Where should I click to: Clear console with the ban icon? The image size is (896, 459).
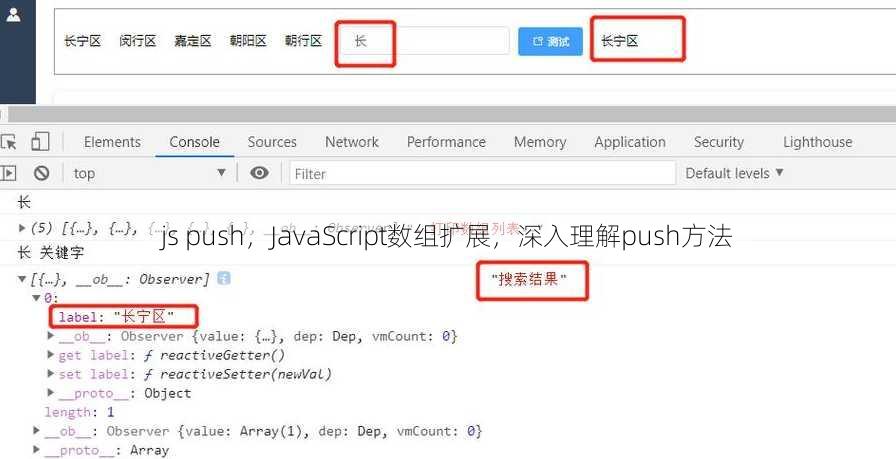point(41,173)
